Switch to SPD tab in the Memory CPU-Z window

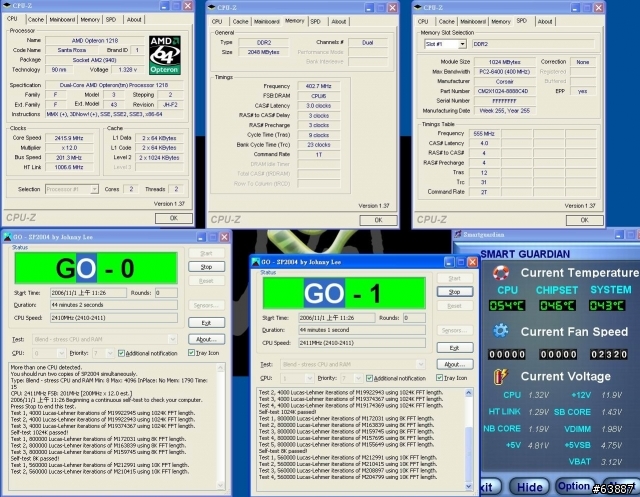tap(316, 22)
